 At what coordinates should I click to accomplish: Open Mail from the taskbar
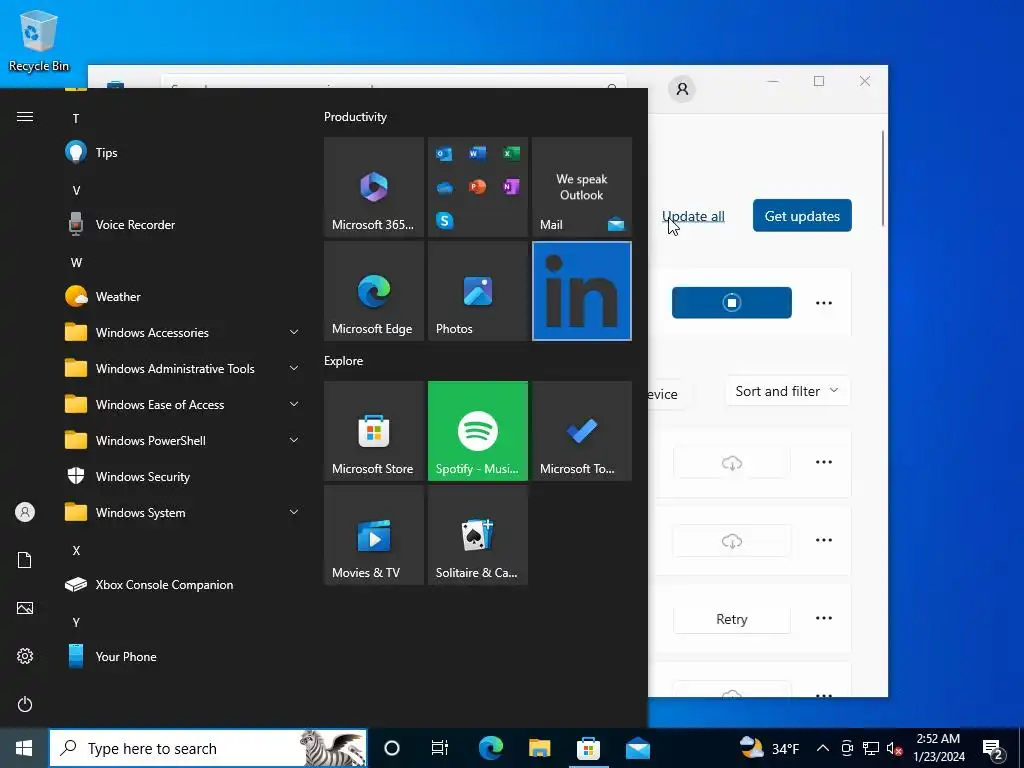click(637, 748)
